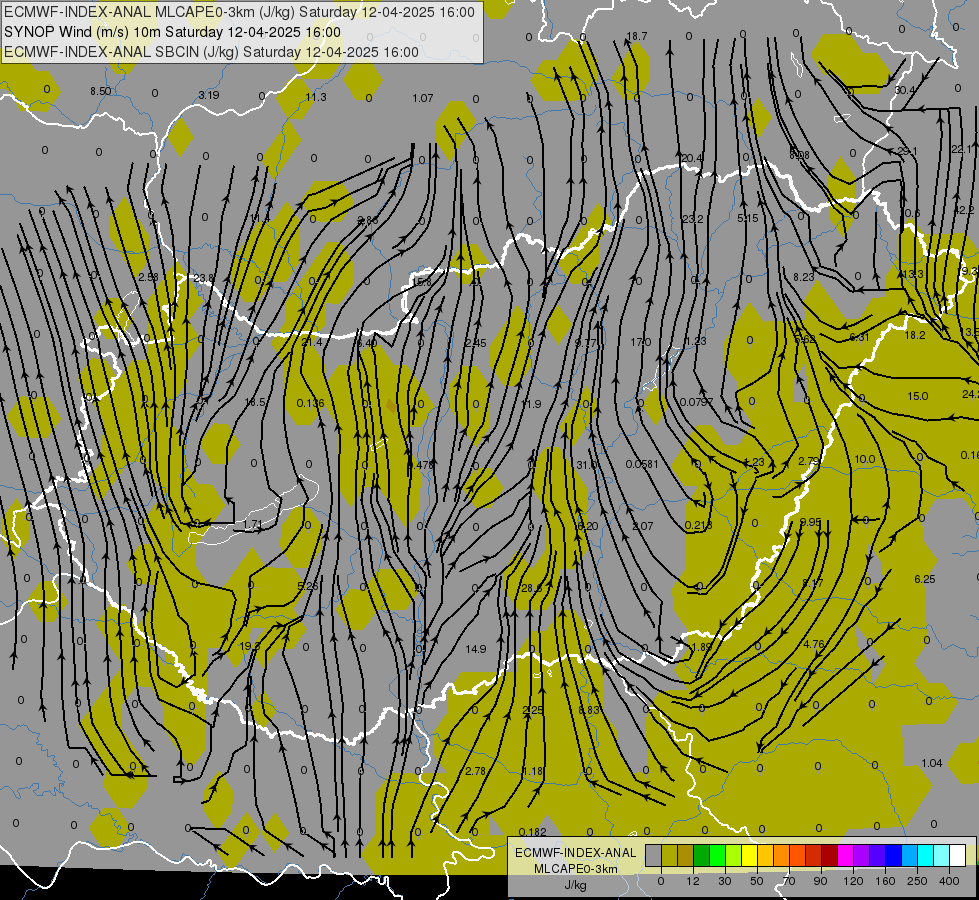This screenshot has height=900, width=979.
Task: Choose the dark red legend swatch
Action: tap(829, 856)
